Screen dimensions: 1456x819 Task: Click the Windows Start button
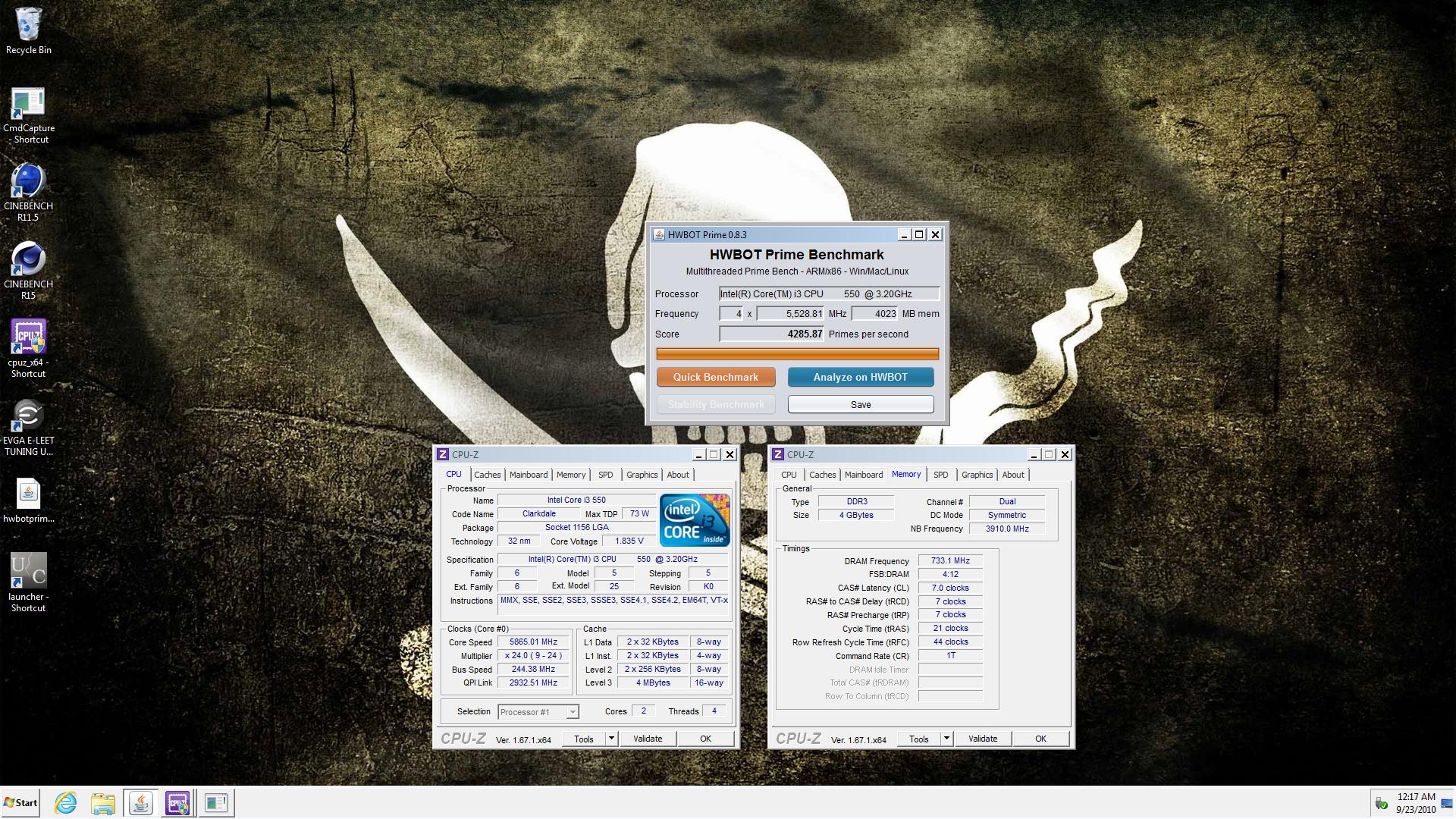(20, 802)
